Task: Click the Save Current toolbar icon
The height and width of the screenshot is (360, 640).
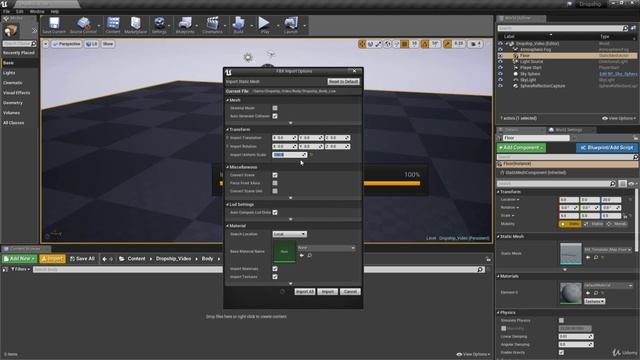Action: pyautogui.click(x=54, y=25)
